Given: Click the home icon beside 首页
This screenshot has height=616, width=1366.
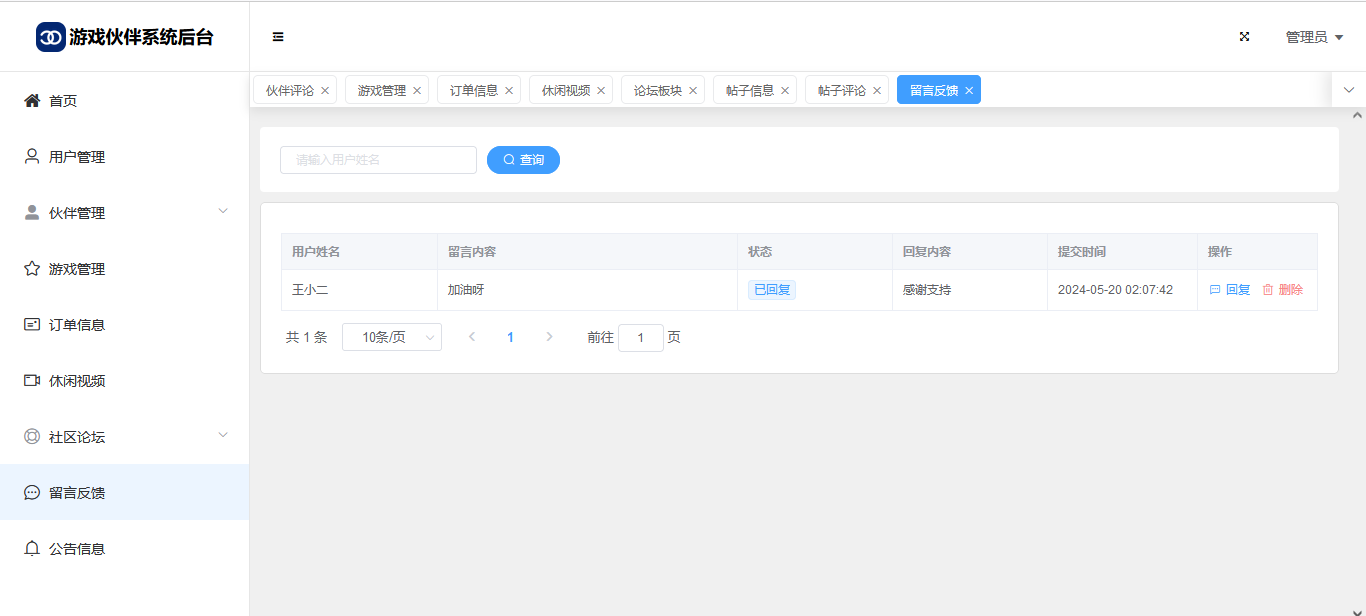Looking at the screenshot, I should click(x=32, y=101).
